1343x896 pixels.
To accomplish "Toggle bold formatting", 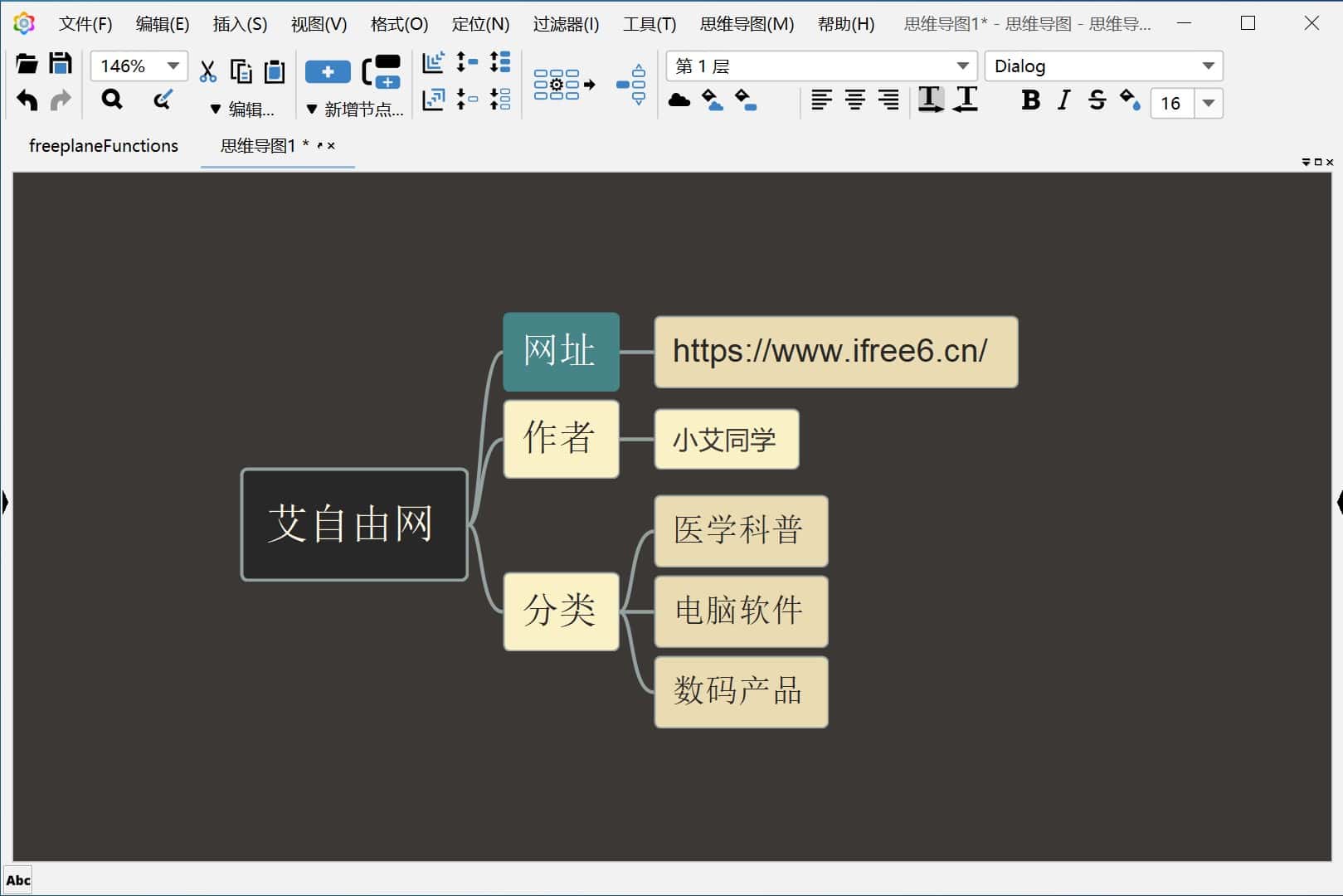I will [x=1030, y=100].
